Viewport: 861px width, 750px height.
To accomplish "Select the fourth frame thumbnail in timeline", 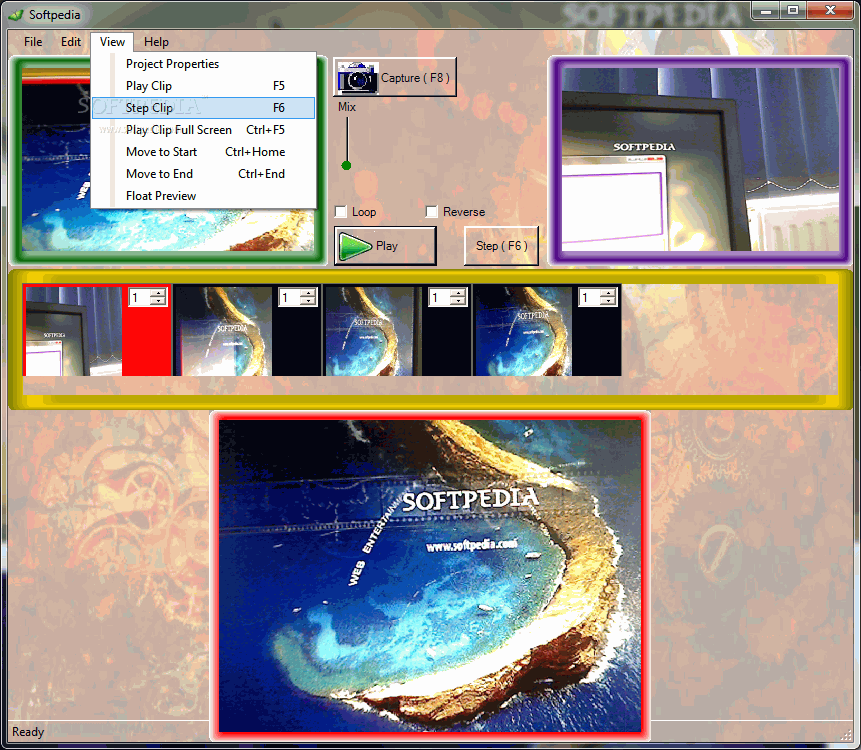I will tap(523, 331).
